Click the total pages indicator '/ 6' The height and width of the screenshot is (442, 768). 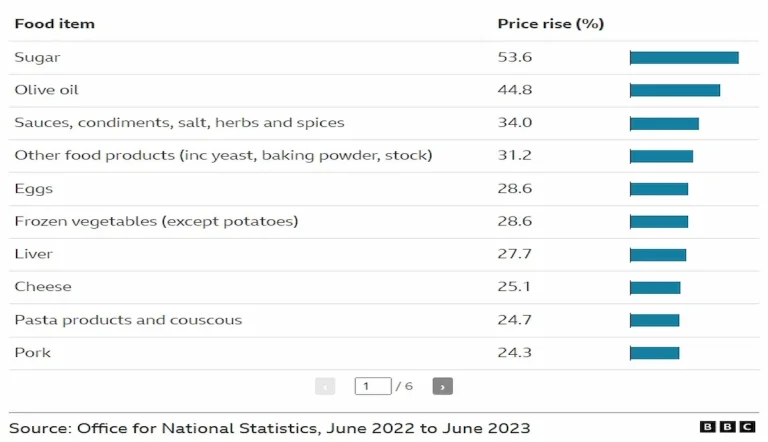[404, 386]
